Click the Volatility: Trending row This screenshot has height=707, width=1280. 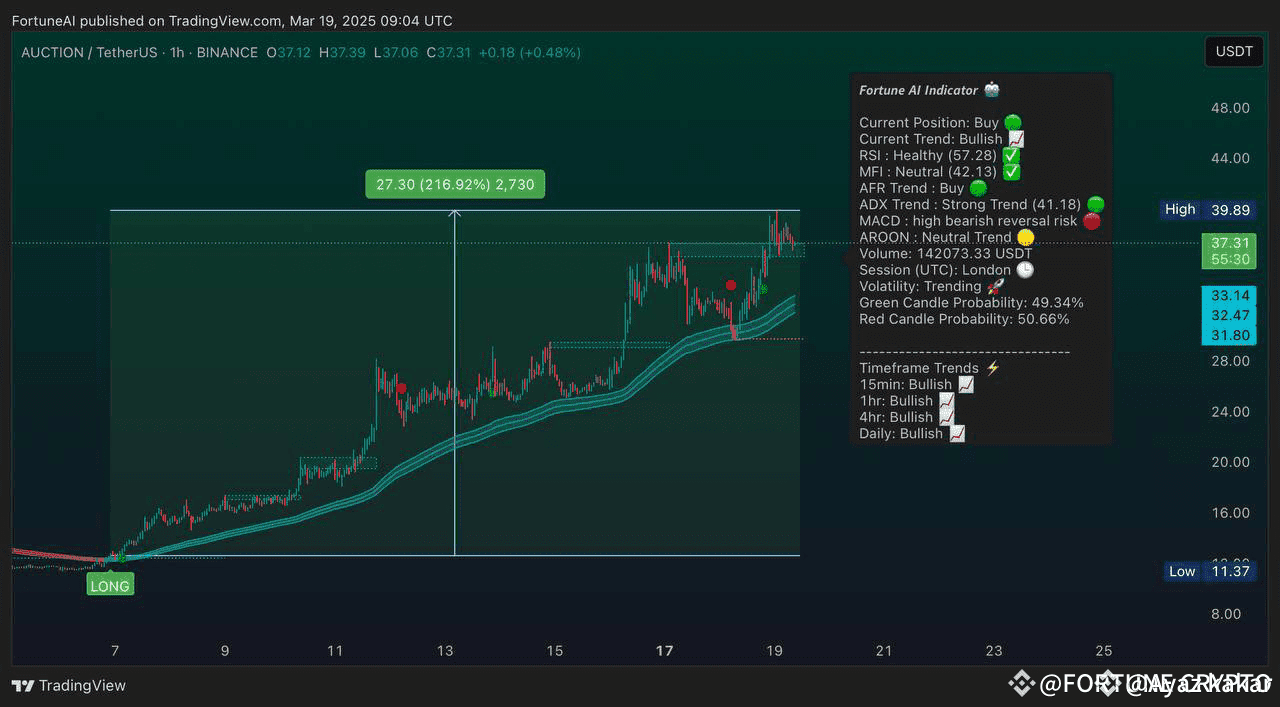pos(931,286)
